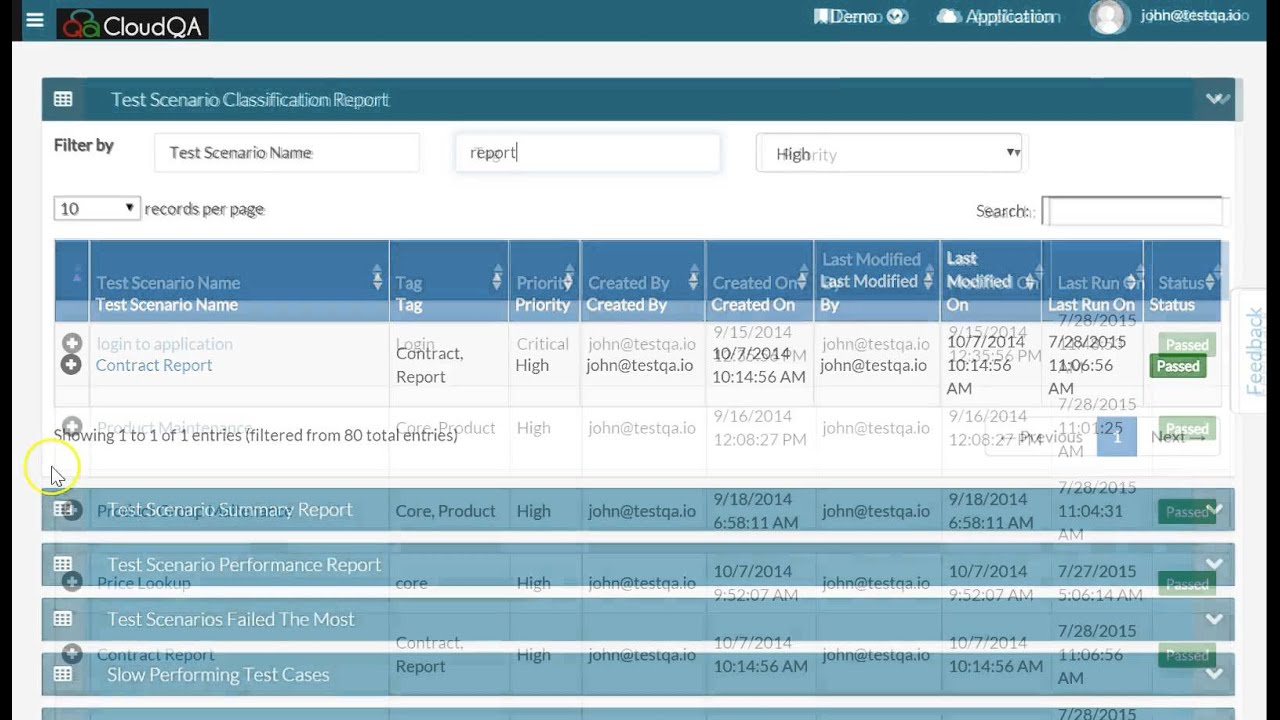1280x720 pixels.
Task: Click the Next pagination button
Action: click(1178, 437)
